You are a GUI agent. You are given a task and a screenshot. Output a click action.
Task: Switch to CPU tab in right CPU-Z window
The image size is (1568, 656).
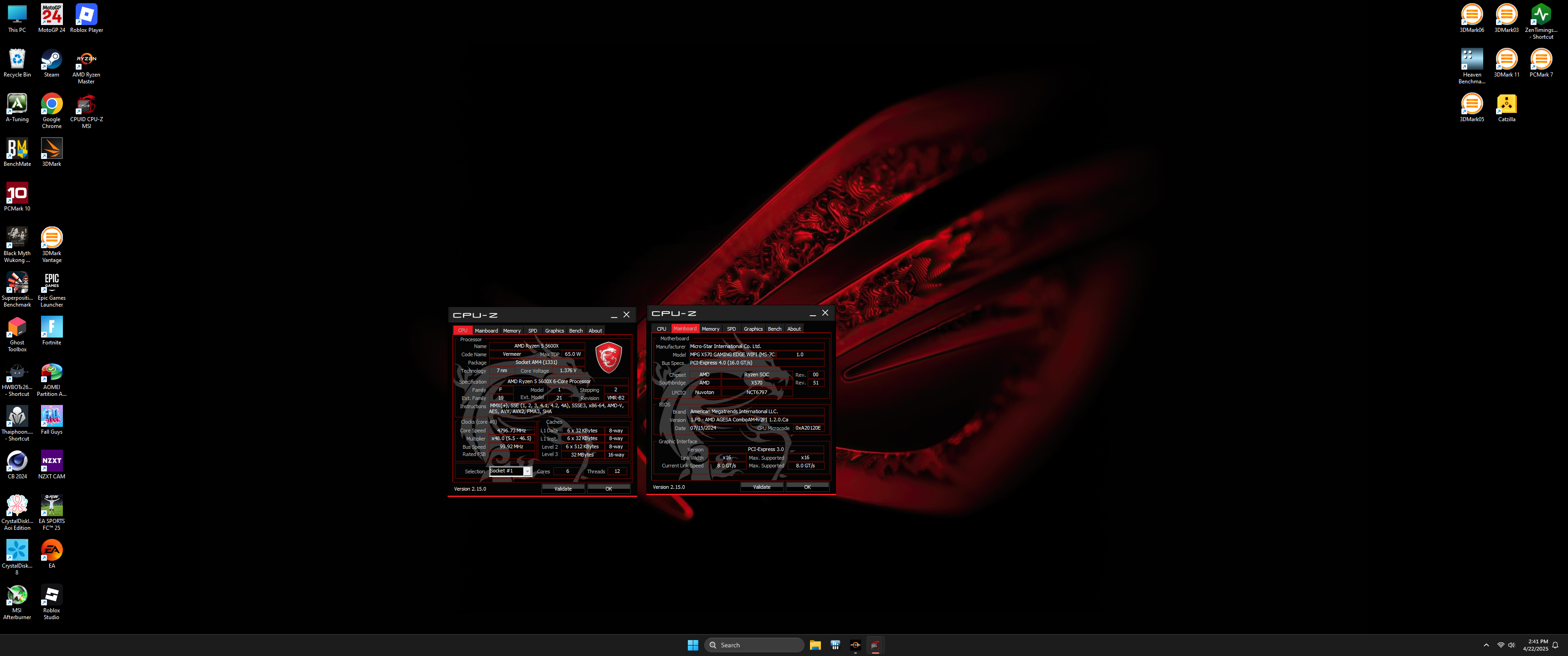[661, 328]
